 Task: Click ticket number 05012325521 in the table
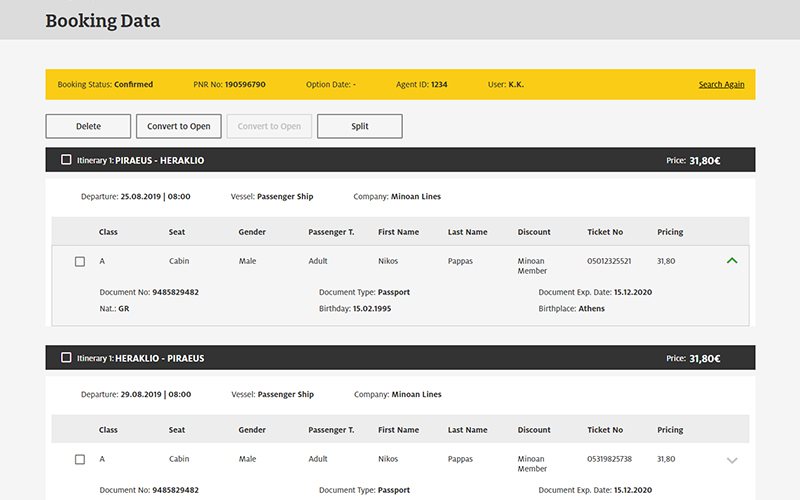609,261
